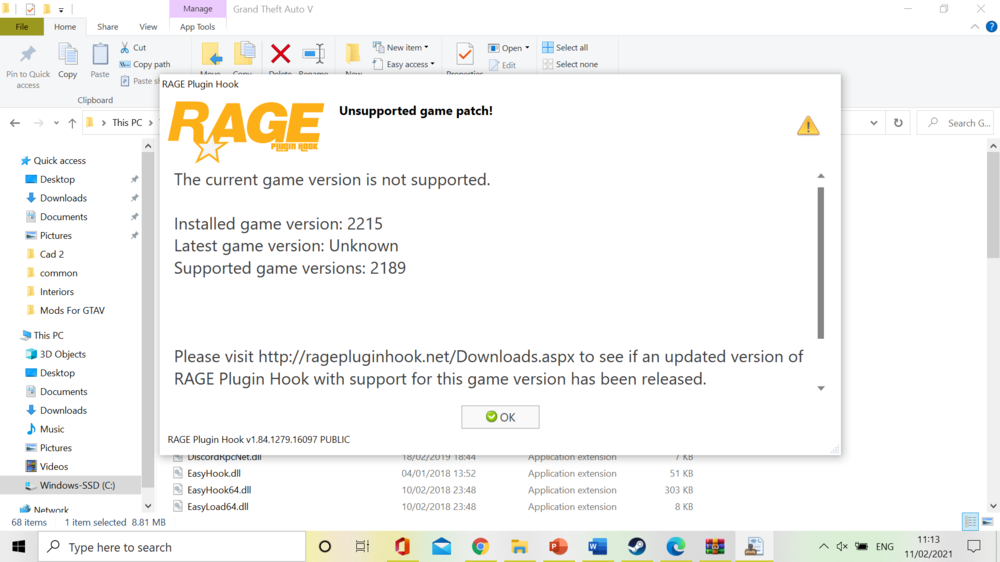Click the Cut scissors command

click(133, 48)
